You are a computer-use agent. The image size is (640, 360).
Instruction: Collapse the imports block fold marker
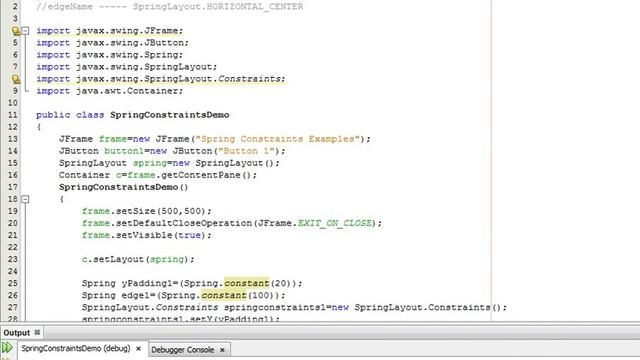[x=25, y=31]
